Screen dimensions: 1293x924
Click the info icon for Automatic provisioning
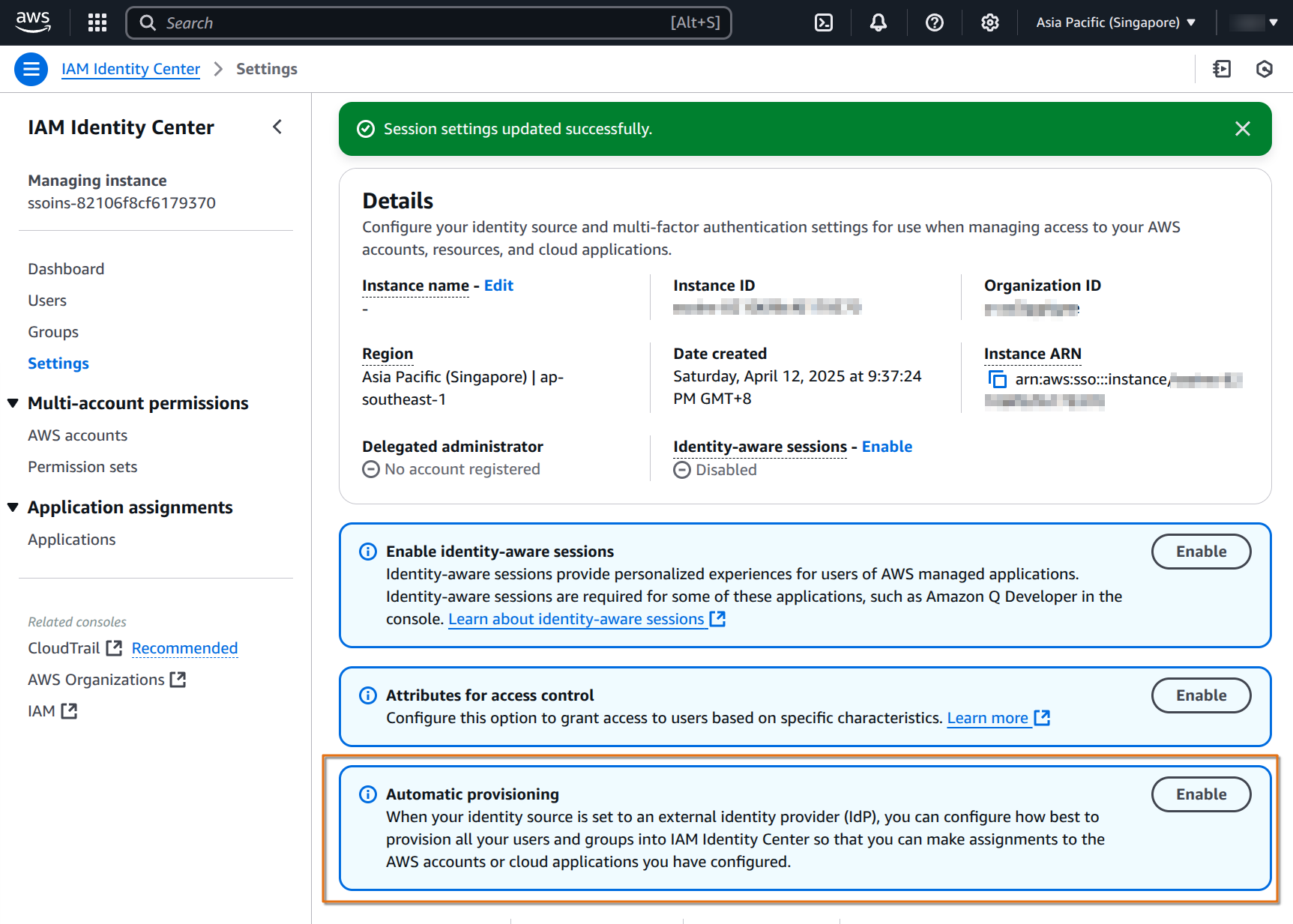pyautogui.click(x=368, y=794)
